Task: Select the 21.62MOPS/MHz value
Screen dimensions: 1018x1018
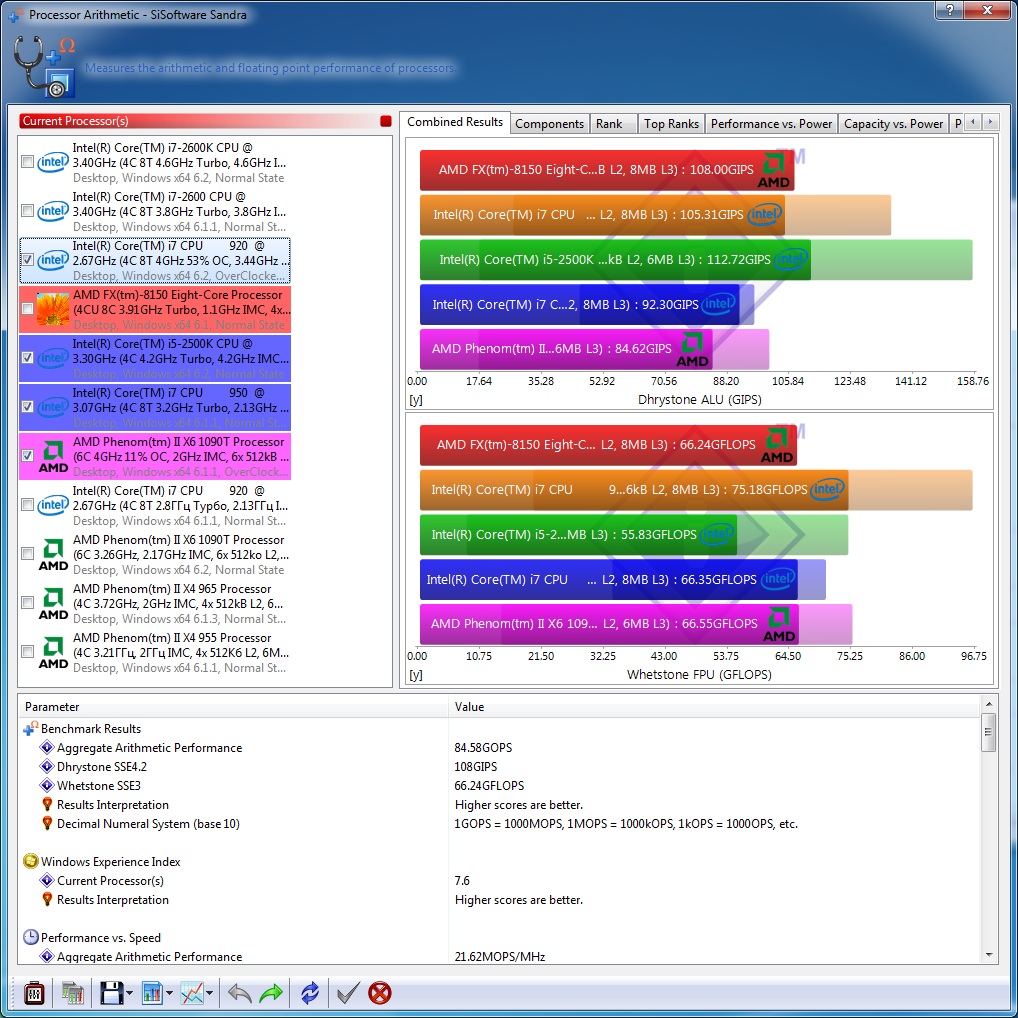Action: point(500,956)
